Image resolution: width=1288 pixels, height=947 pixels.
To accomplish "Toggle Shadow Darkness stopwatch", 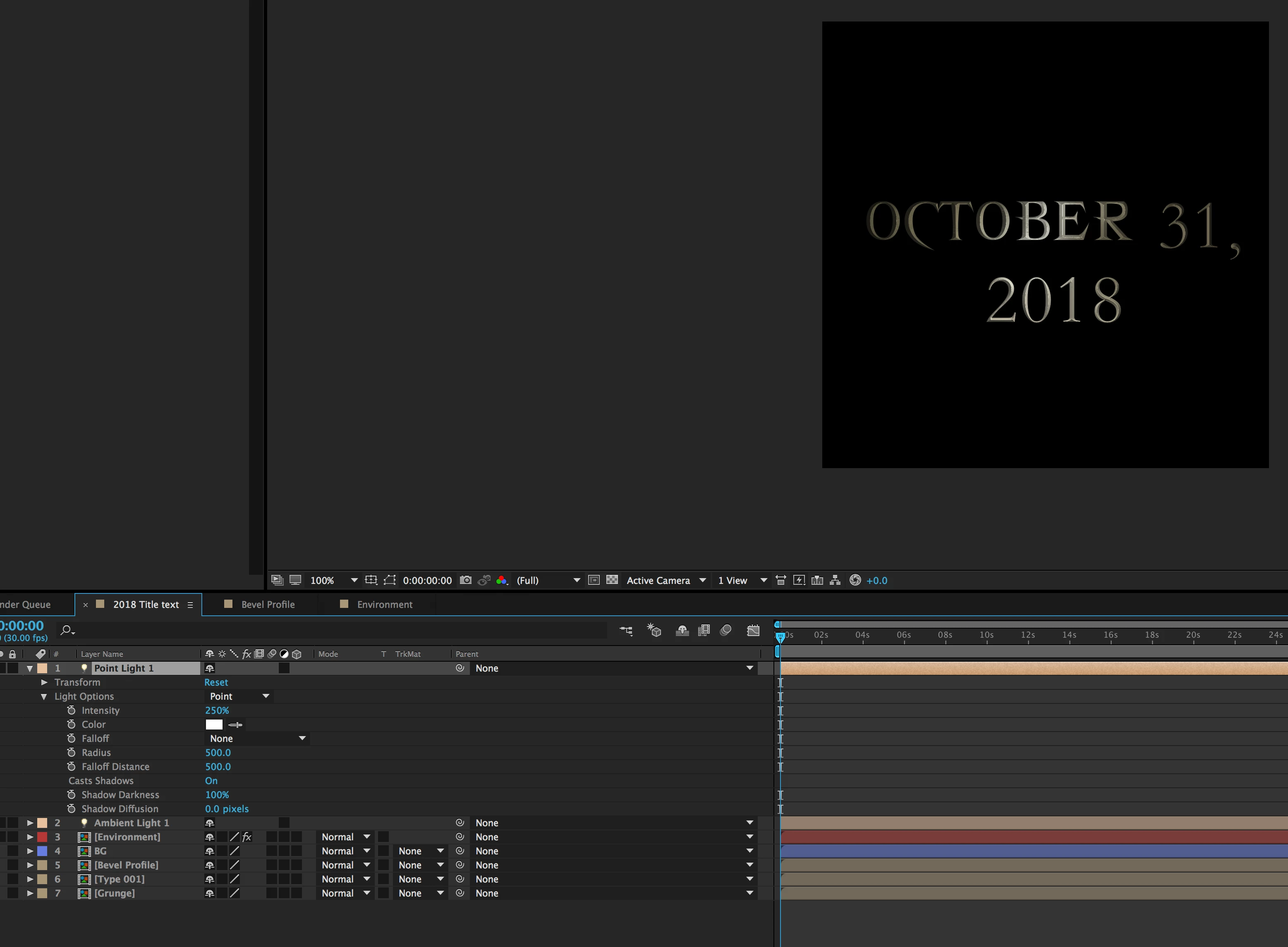I will point(71,794).
